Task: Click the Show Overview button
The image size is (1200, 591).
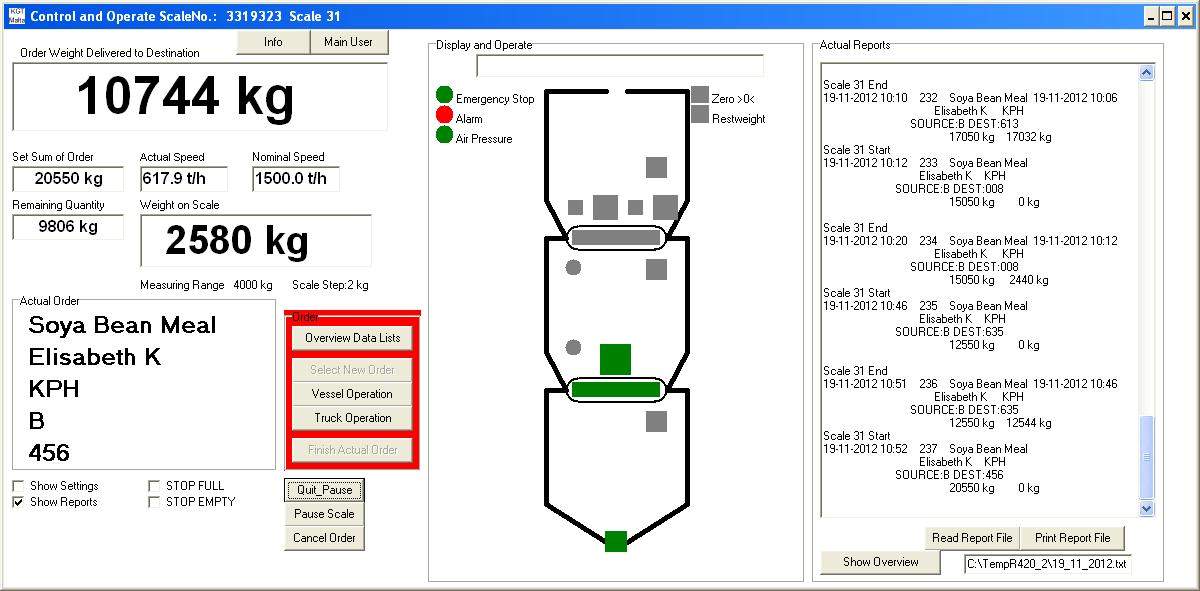Action: [x=880, y=562]
